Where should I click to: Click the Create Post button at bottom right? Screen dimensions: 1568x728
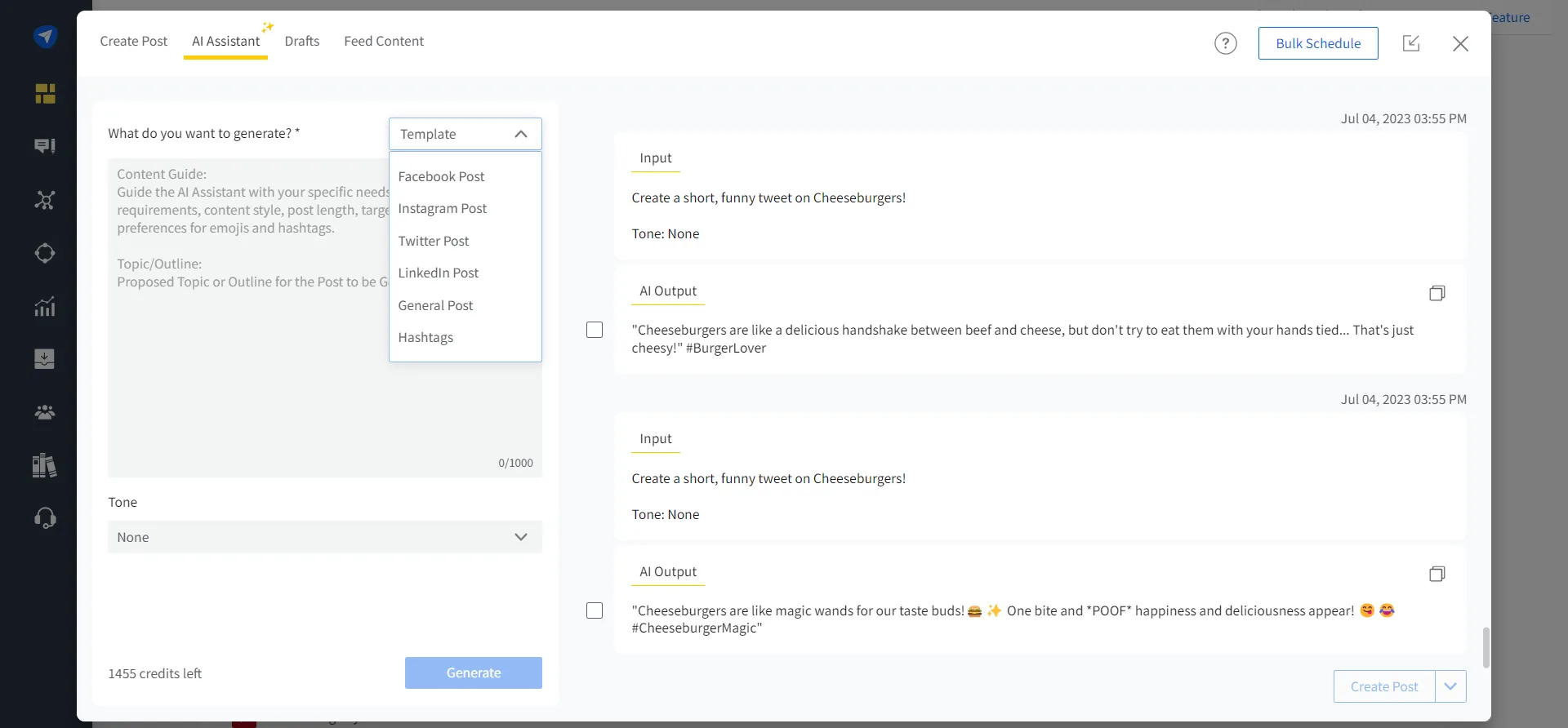1384,686
